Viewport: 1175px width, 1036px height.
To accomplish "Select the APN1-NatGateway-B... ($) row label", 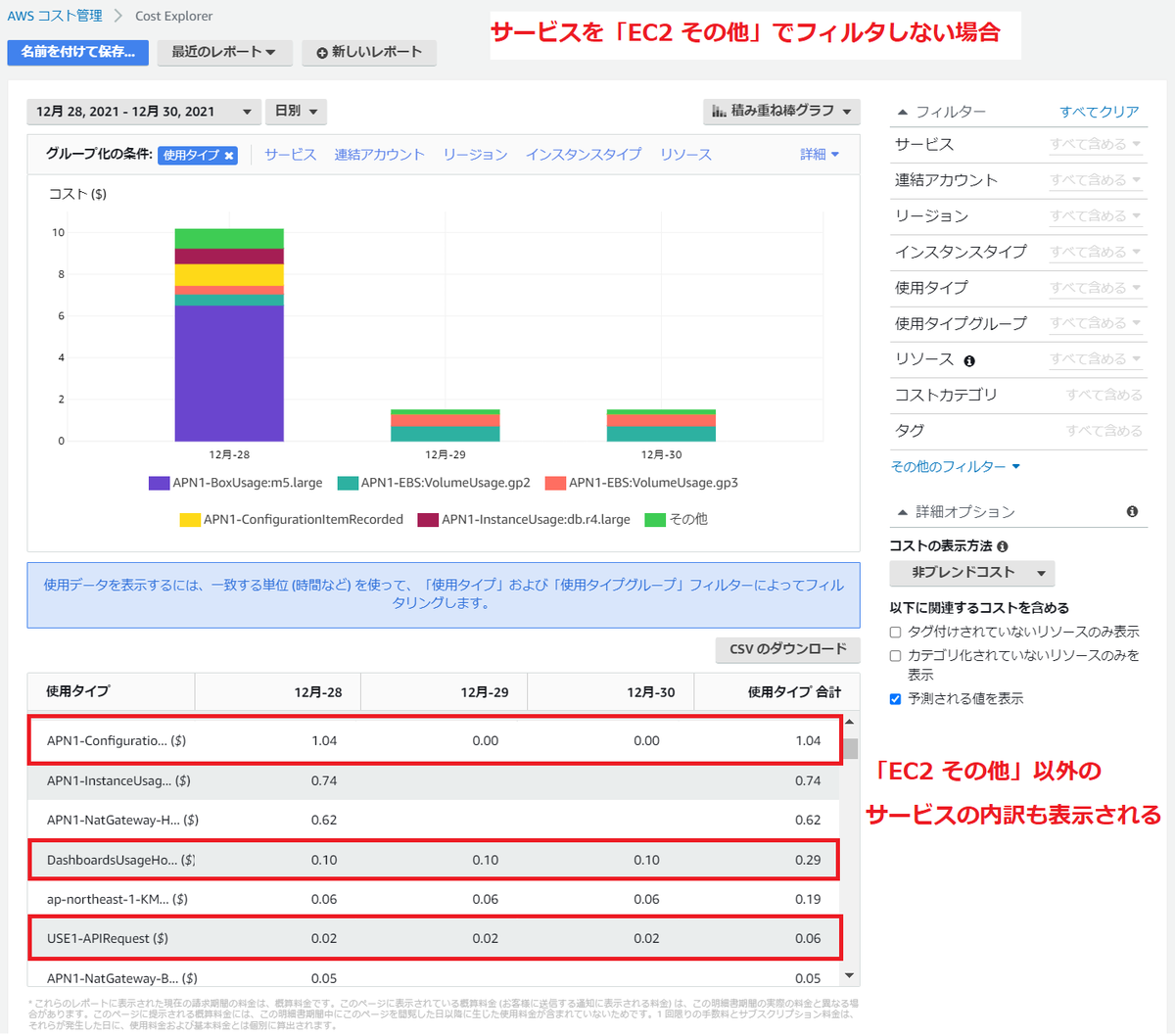I will click(121, 978).
